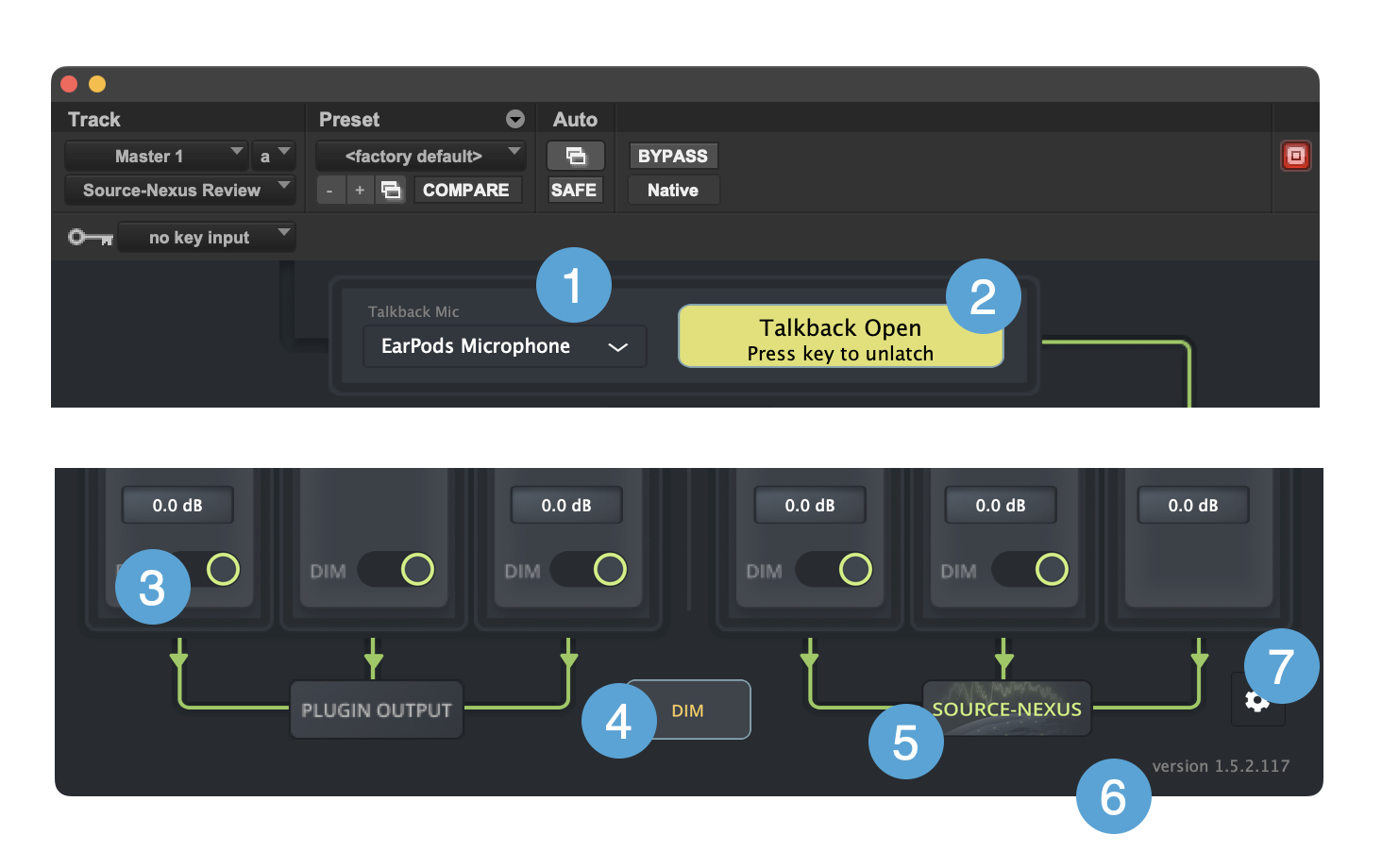Open the Source-Nexus Review plugin selector
The height and width of the screenshot is (868, 1382).
tap(179, 191)
